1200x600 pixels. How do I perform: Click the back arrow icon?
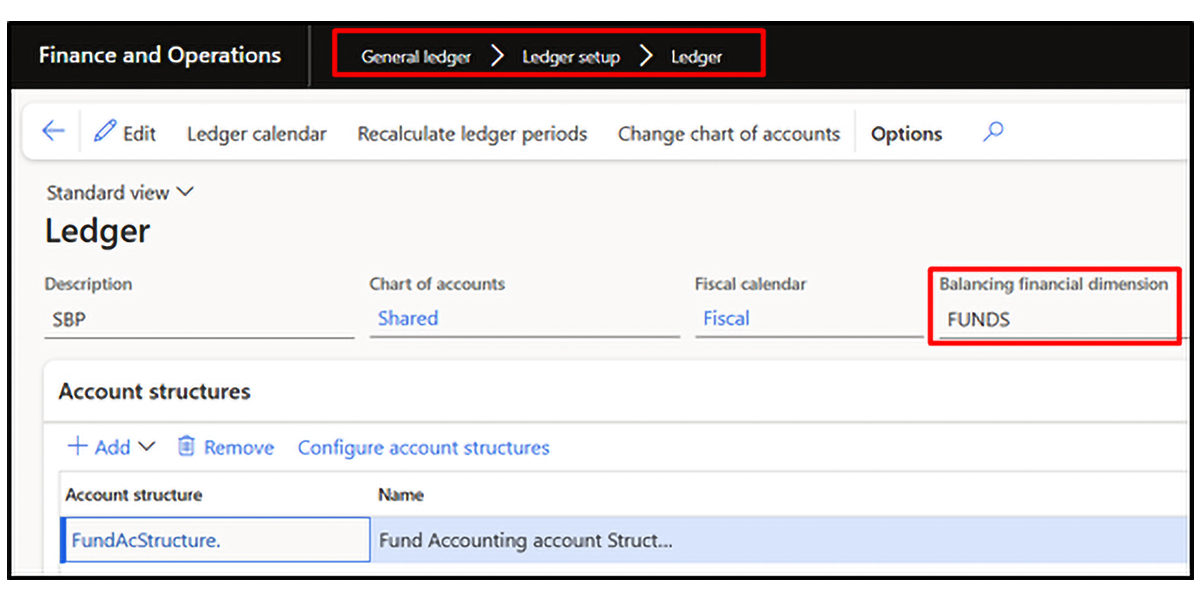(x=53, y=133)
